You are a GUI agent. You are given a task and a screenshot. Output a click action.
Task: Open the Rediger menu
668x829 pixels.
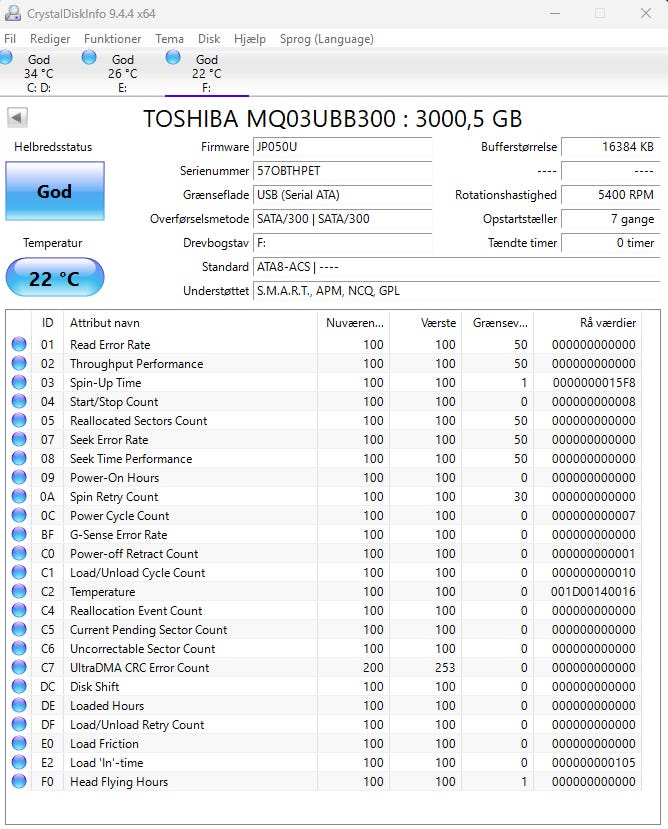(x=50, y=39)
